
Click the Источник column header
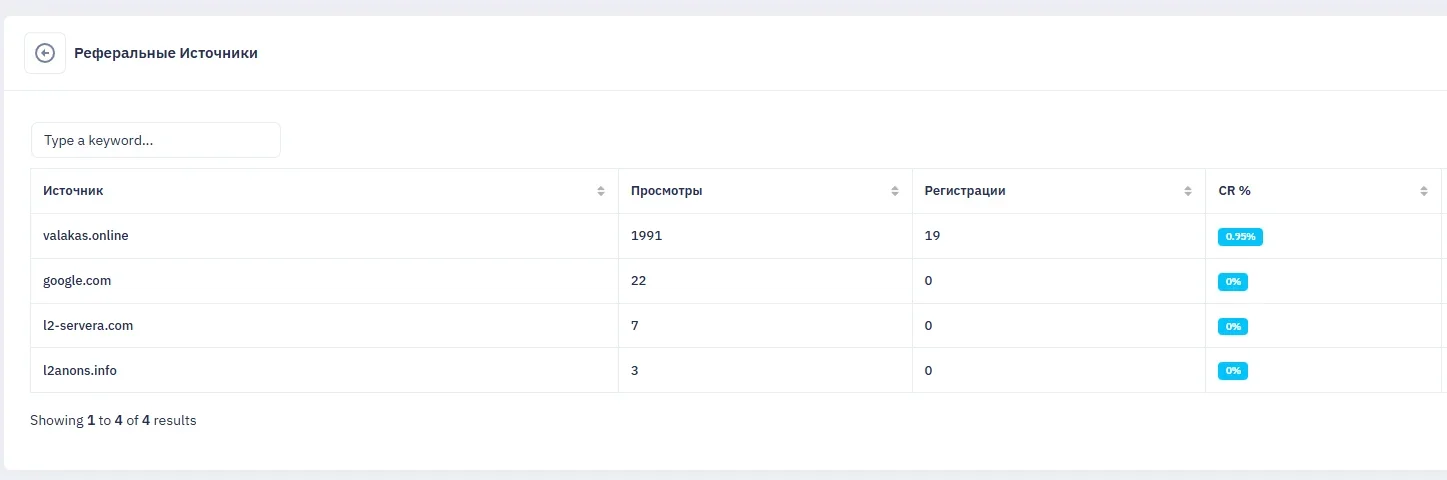point(73,191)
